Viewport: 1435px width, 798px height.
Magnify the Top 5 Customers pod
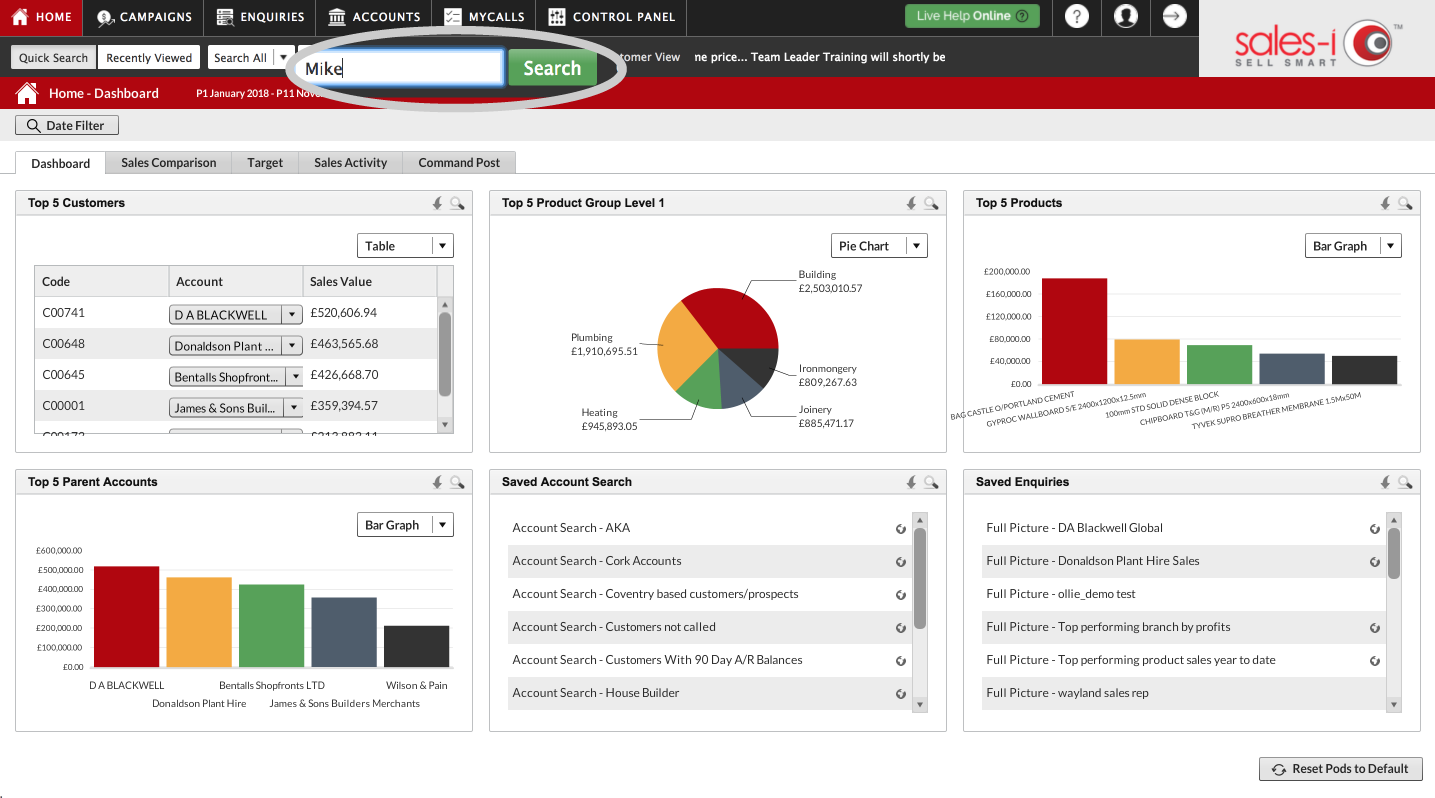[x=457, y=203]
